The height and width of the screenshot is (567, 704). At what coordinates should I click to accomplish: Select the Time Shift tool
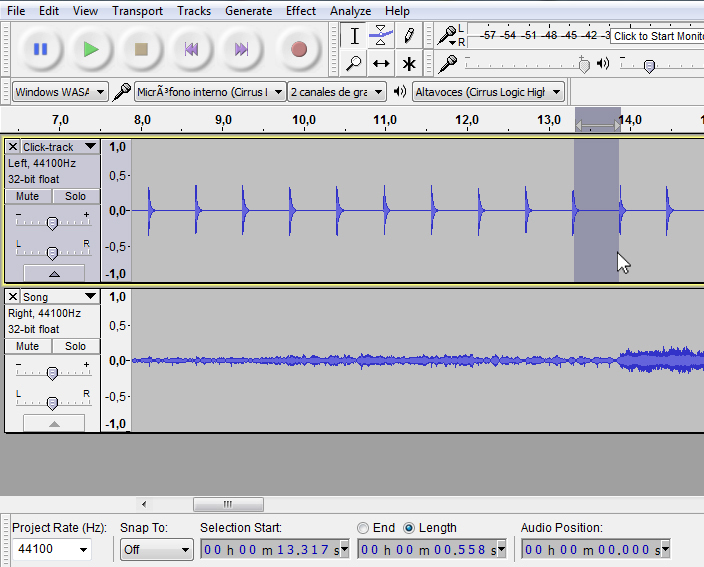(x=381, y=63)
